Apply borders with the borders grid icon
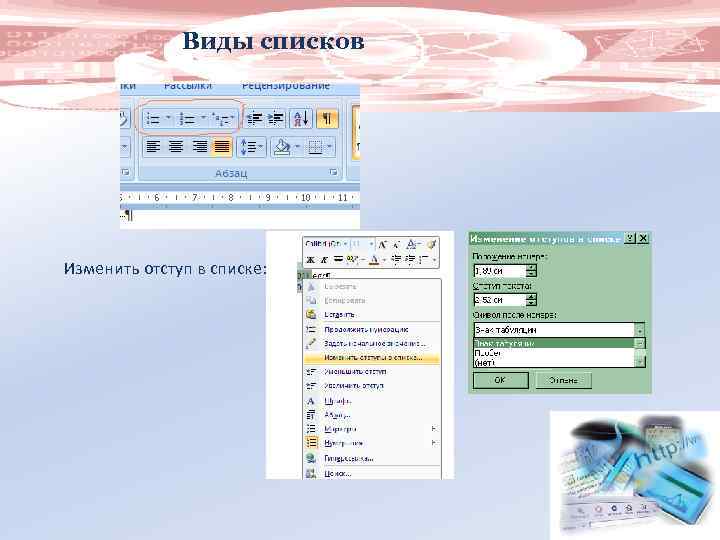This screenshot has height=540, width=720. pos(315,147)
